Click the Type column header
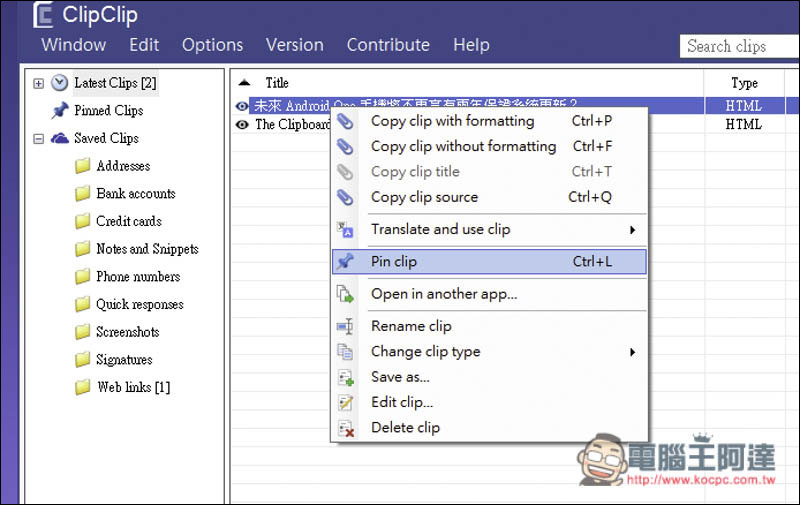The image size is (800, 505). [744, 83]
